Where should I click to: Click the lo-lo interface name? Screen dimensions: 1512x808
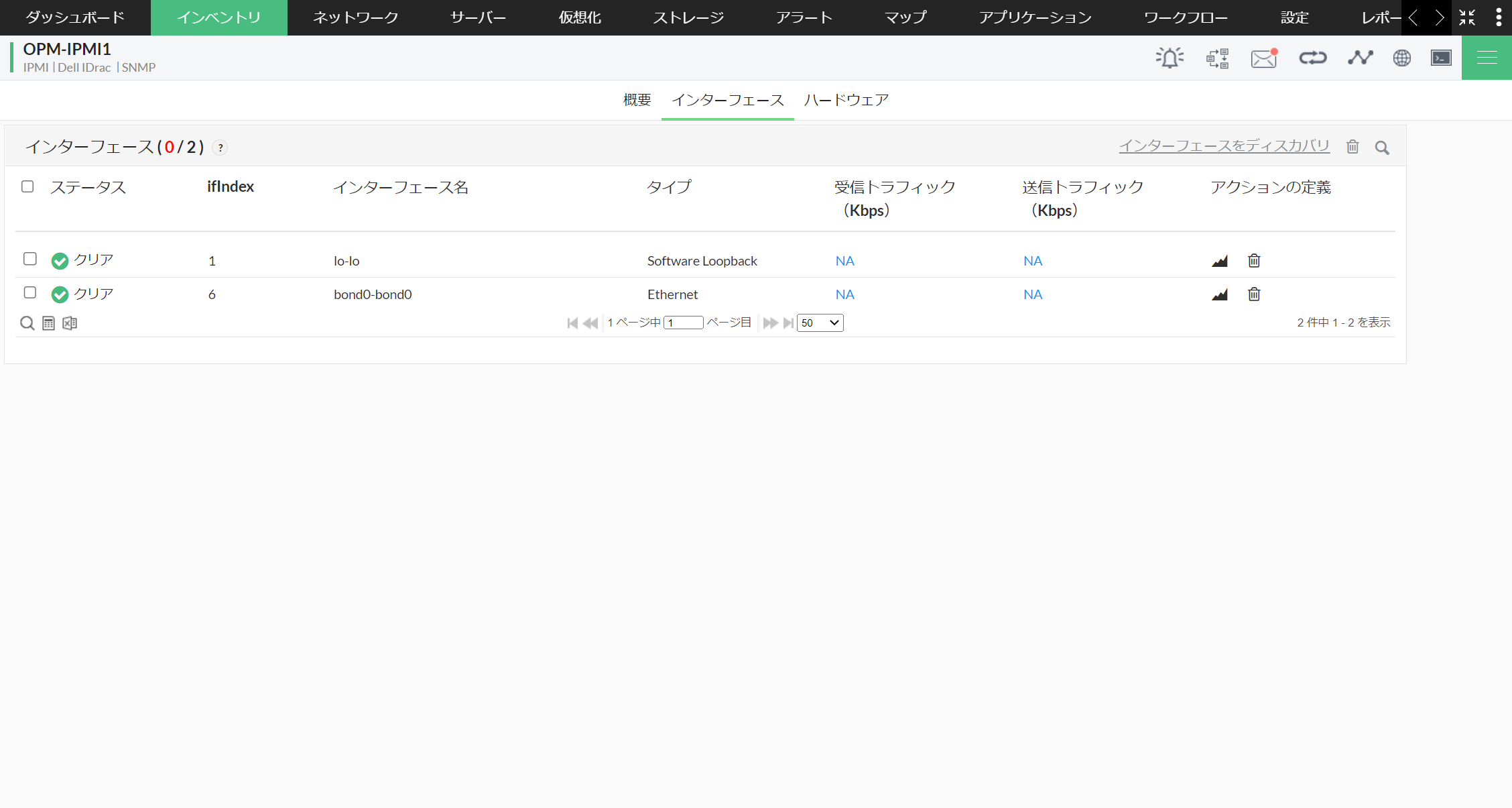(346, 261)
